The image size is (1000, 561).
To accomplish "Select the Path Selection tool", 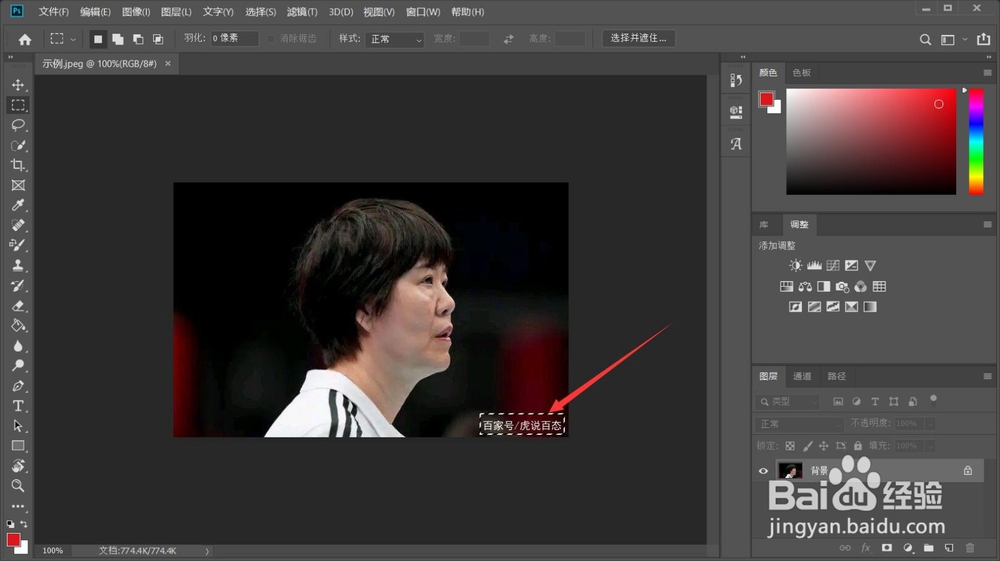I will pyautogui.click(x=18, y=426).
